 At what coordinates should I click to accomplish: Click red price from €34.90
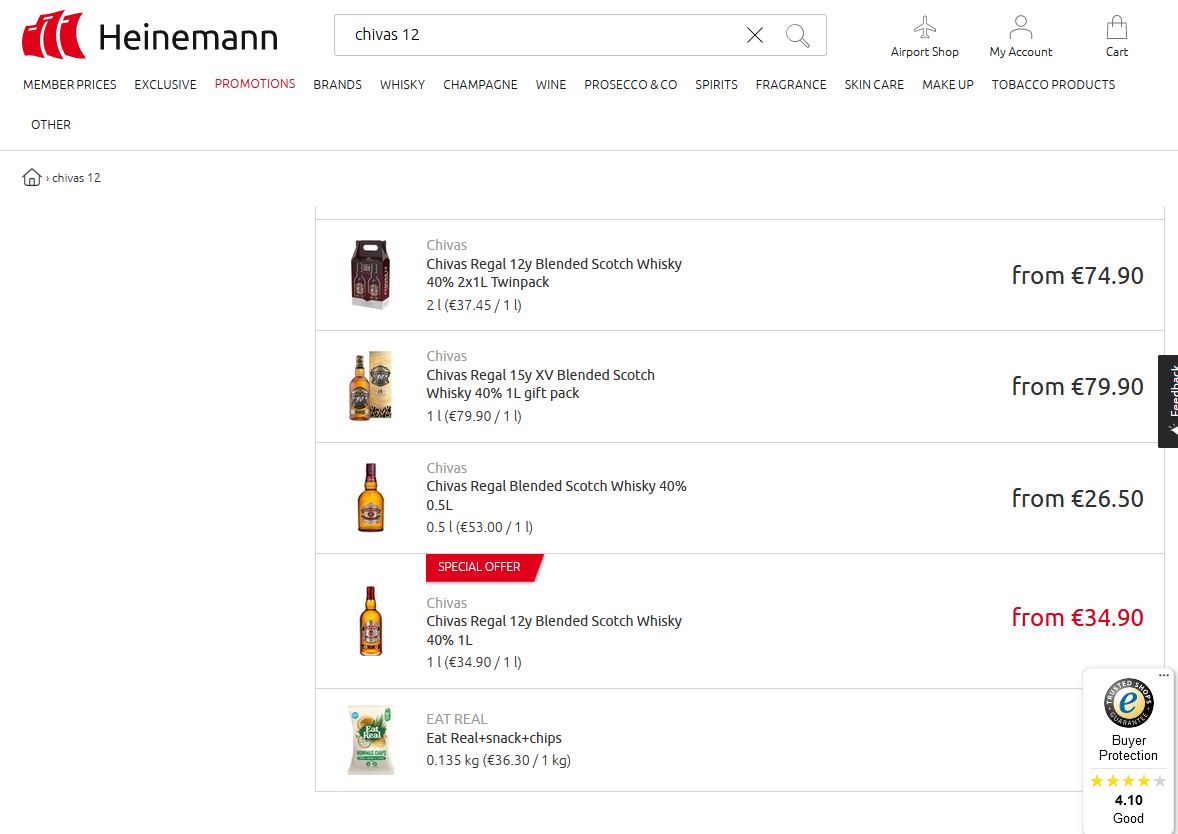point(1077,617)
